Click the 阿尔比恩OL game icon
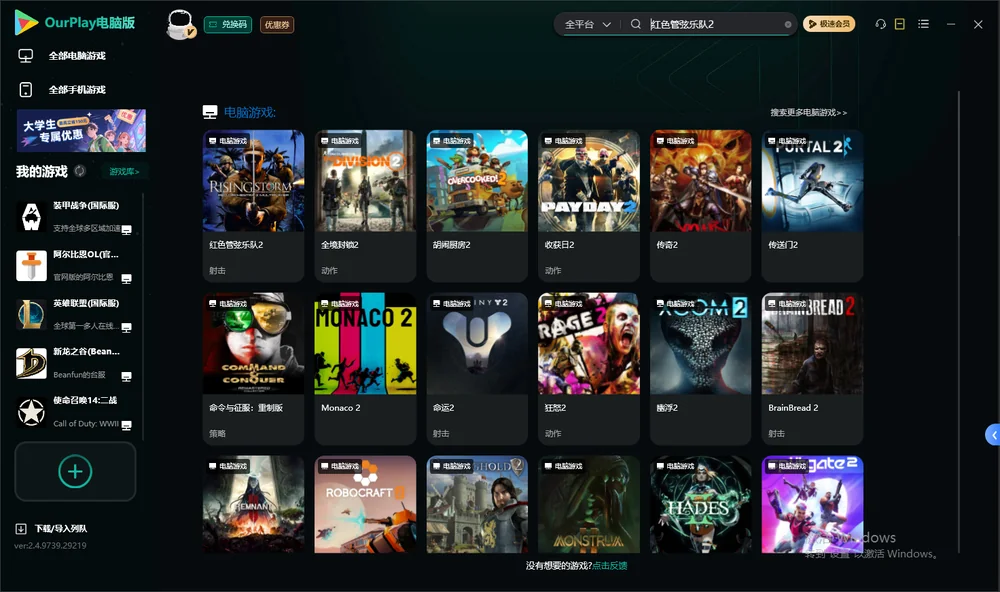This screenshot has height=592, width=1000. (x=31, y=266)
